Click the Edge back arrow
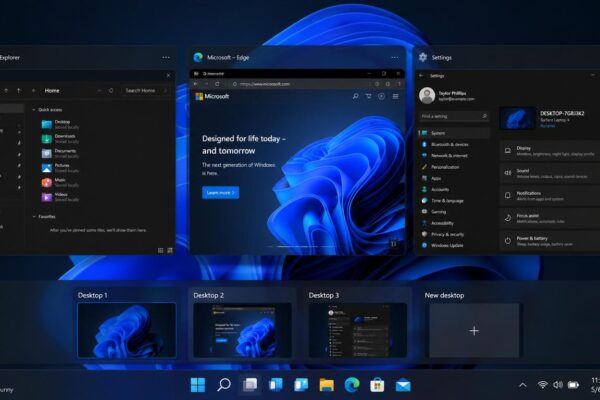Image resolution: width=600 pixels, height=400 pixels. click(x=196, y=84)
